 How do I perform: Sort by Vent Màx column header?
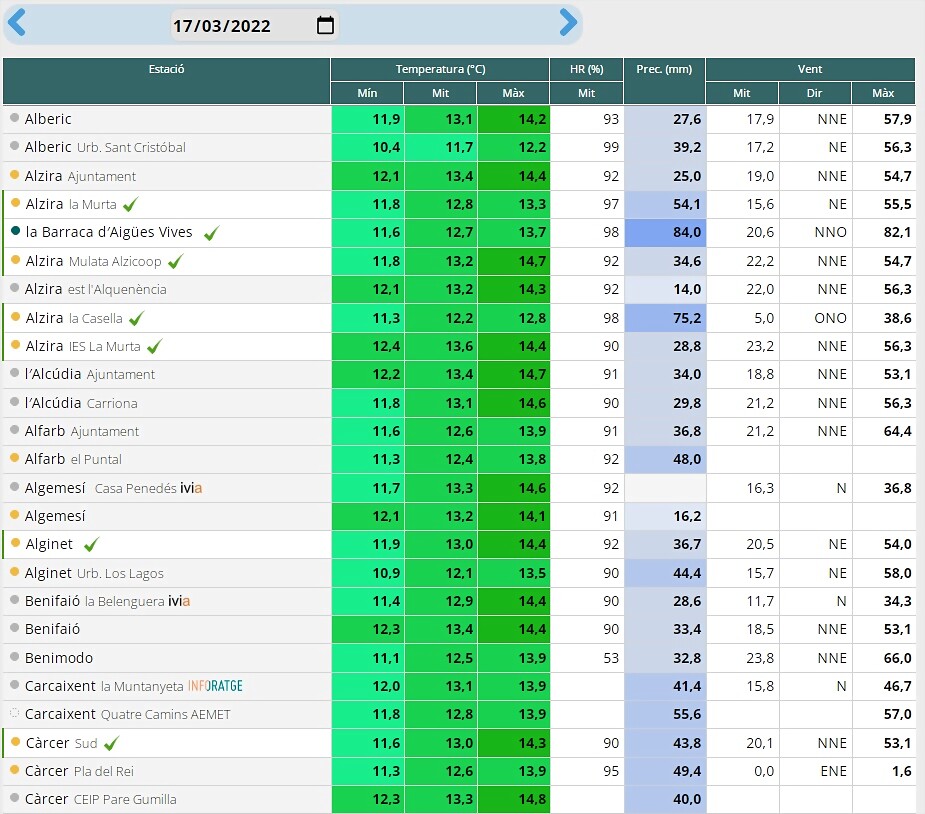883,93
